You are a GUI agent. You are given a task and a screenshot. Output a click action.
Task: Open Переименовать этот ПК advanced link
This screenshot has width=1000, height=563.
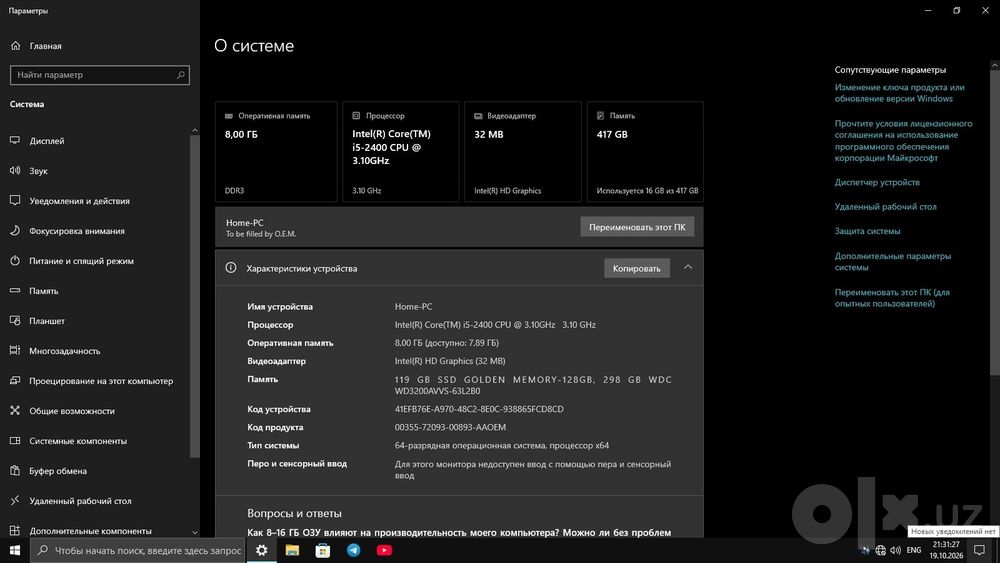[x=892, y=298]
